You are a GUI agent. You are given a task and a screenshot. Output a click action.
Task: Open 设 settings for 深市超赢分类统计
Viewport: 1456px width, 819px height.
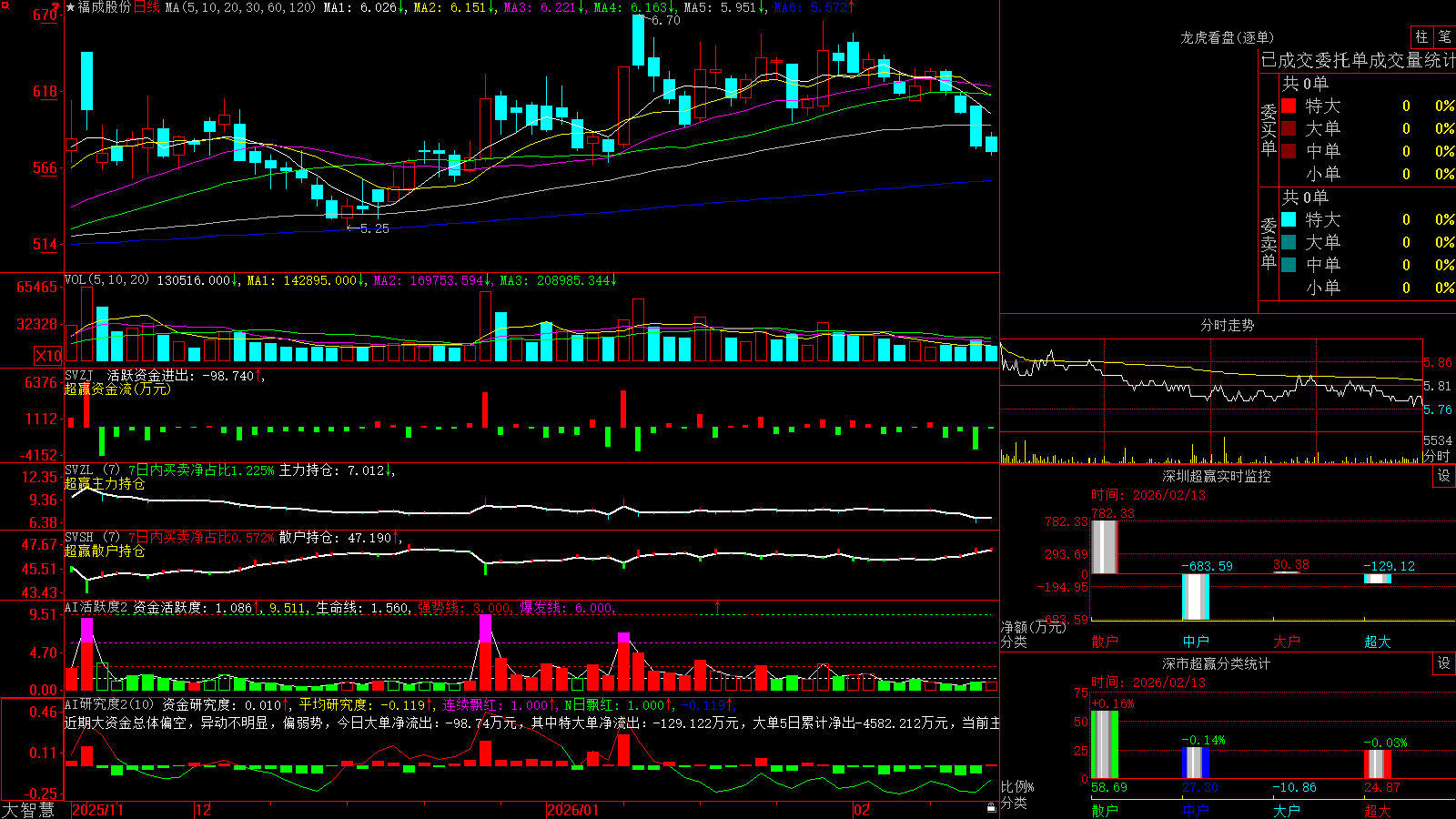pyautogui.click(x=1444, y=663)
